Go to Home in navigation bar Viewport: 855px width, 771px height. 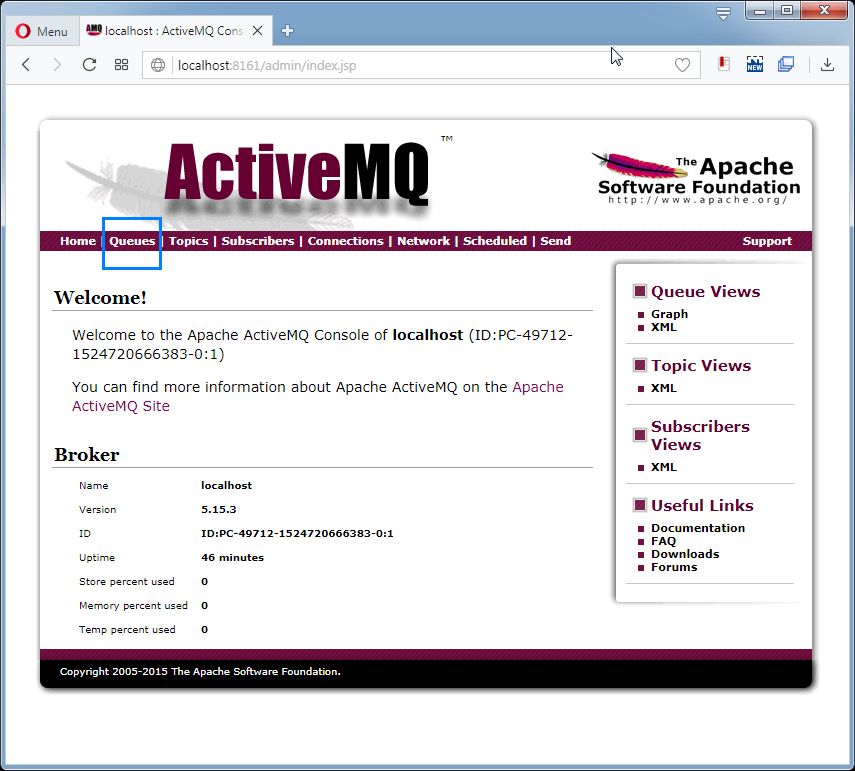(78, 241)
